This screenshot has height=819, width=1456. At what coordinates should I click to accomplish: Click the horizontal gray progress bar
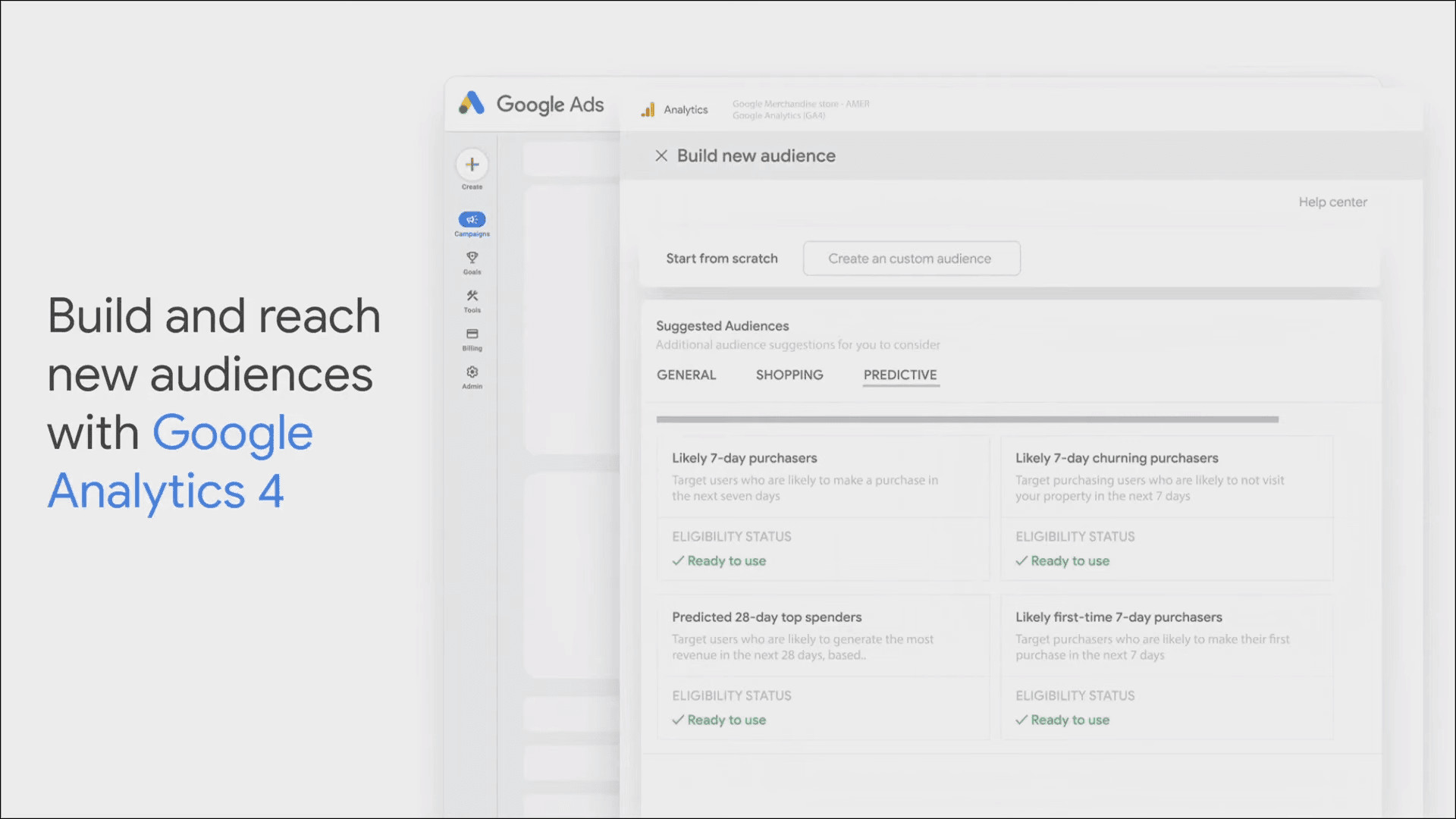(967, 419)
